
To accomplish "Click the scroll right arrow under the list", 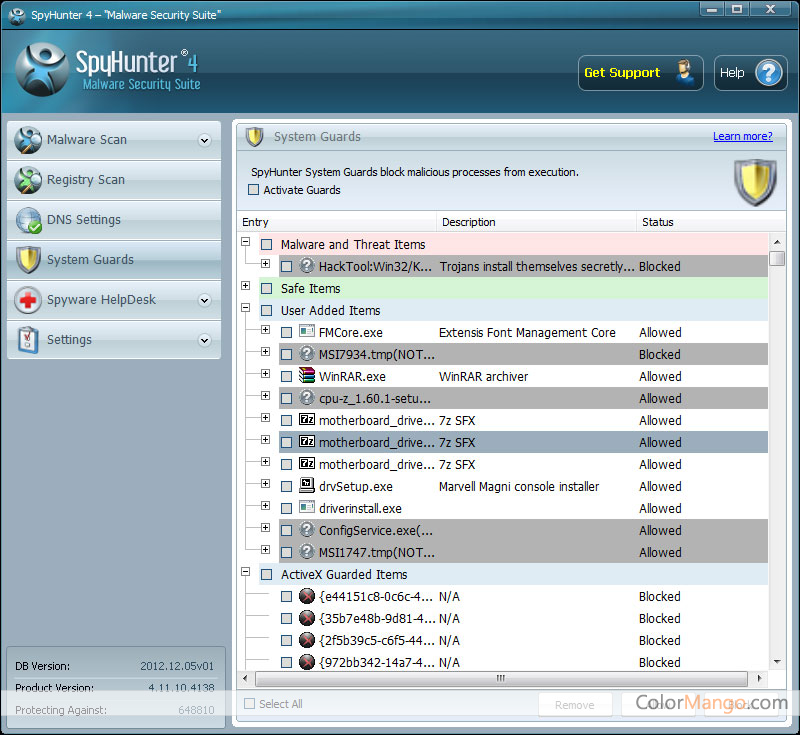I will [x=759, y=678].
